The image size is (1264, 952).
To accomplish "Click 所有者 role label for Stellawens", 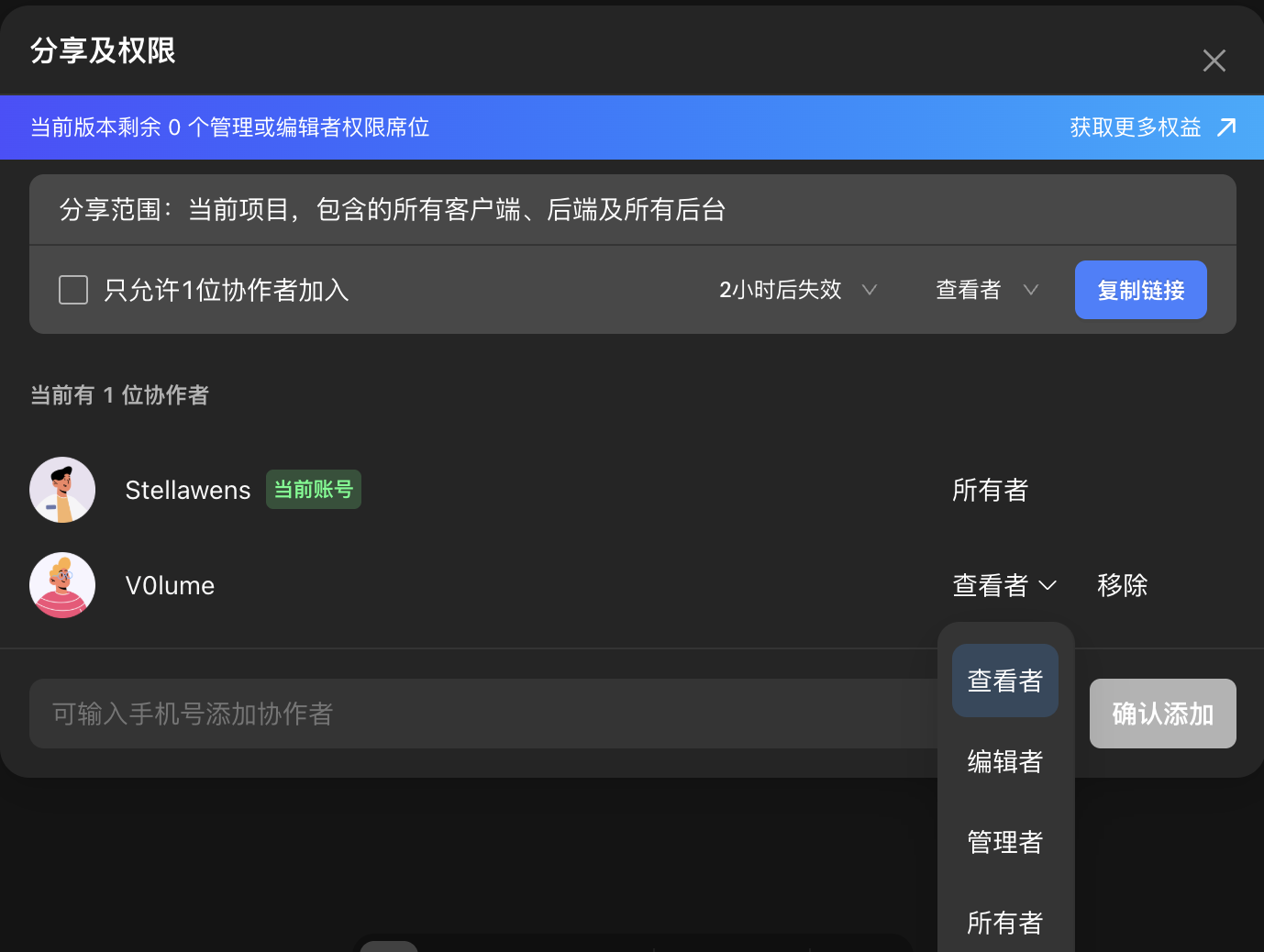I will [990, 490].
